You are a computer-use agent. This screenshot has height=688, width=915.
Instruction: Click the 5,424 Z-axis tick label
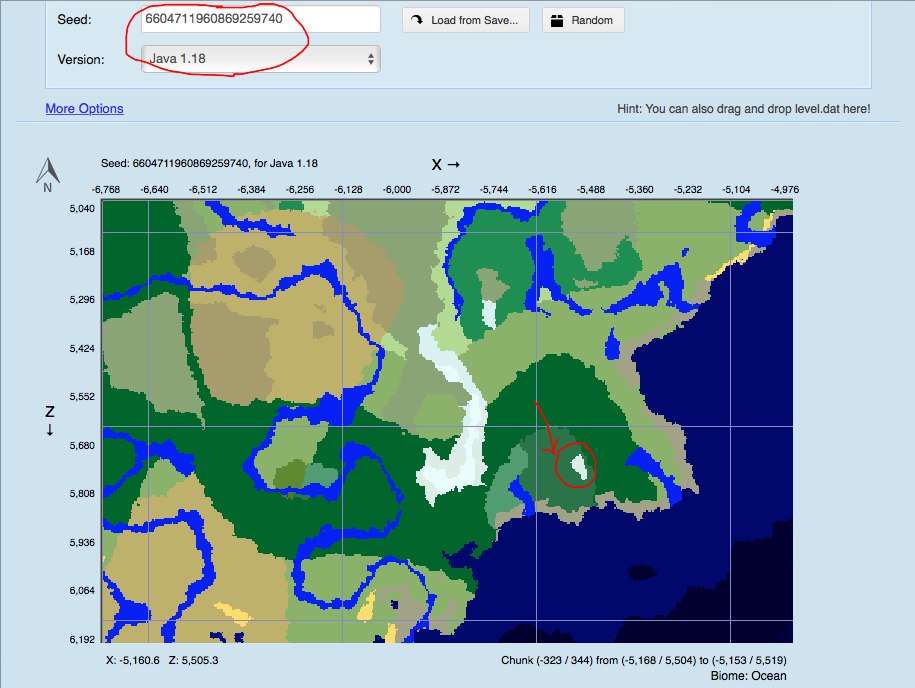pos(82,349)
